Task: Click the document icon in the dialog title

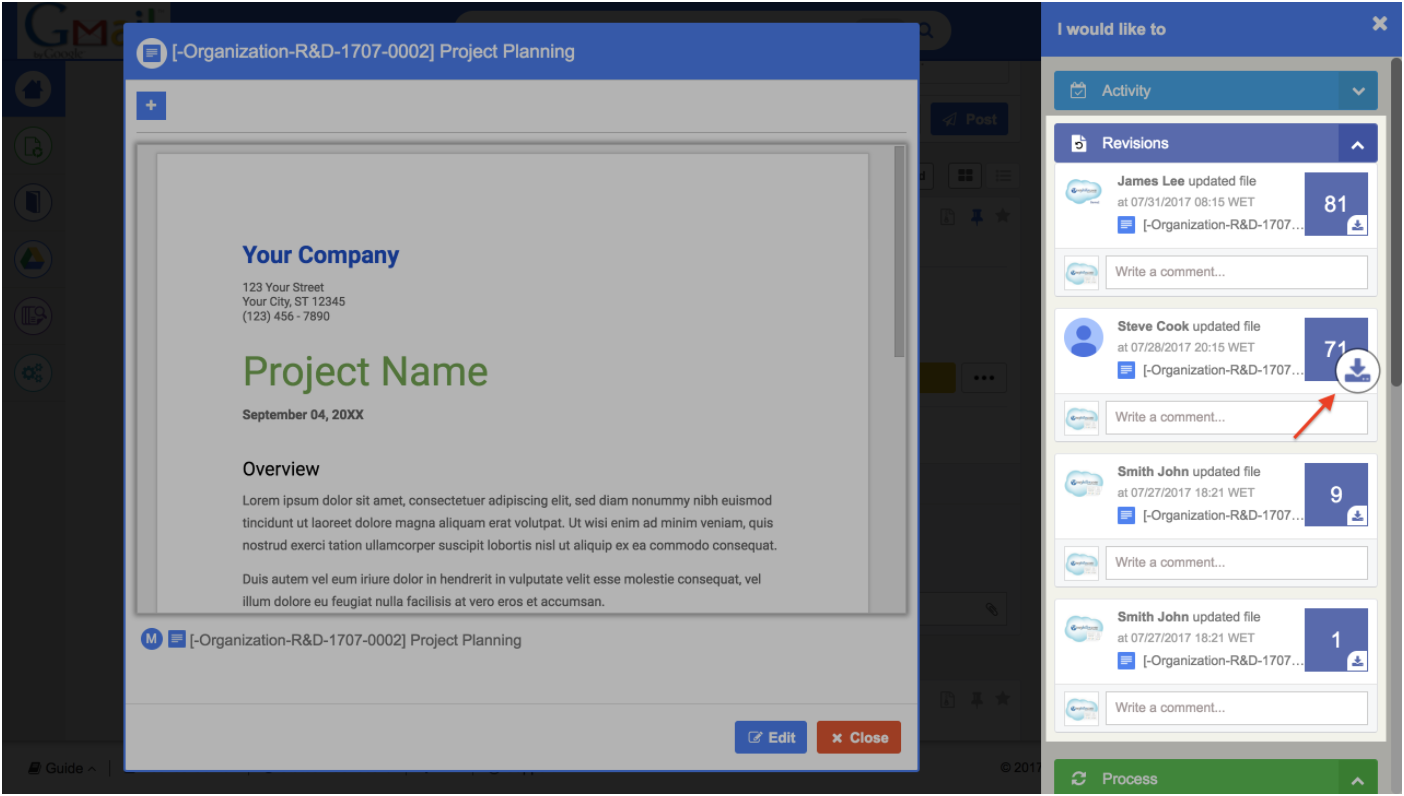Action: (151, 52)
